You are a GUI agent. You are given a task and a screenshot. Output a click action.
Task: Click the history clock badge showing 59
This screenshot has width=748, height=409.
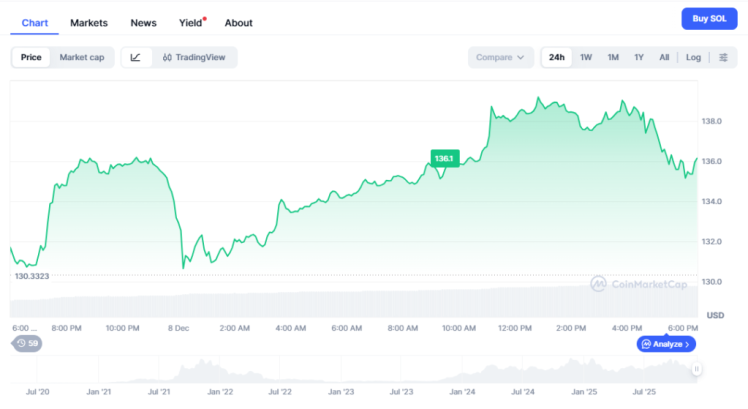[x=27, y=344]
